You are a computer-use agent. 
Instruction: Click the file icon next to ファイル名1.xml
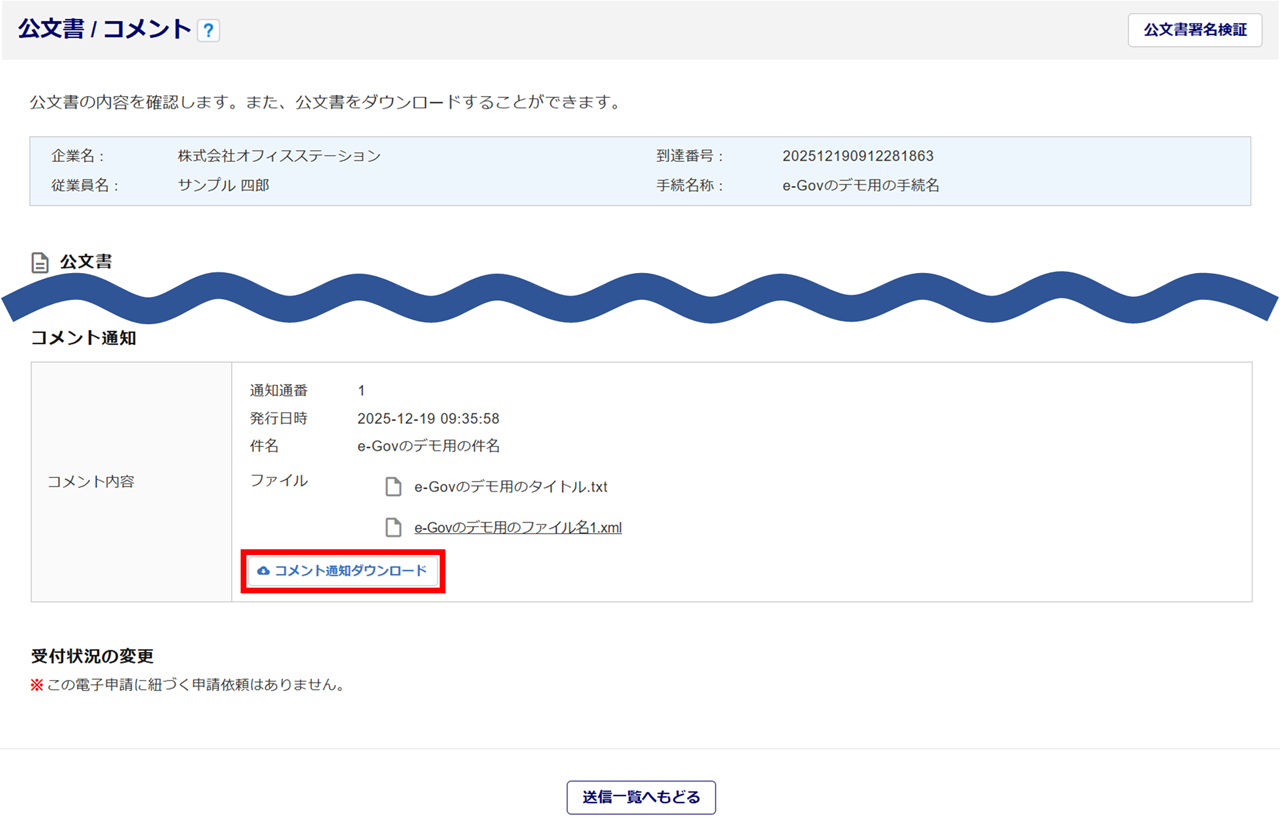coord(394,527)
